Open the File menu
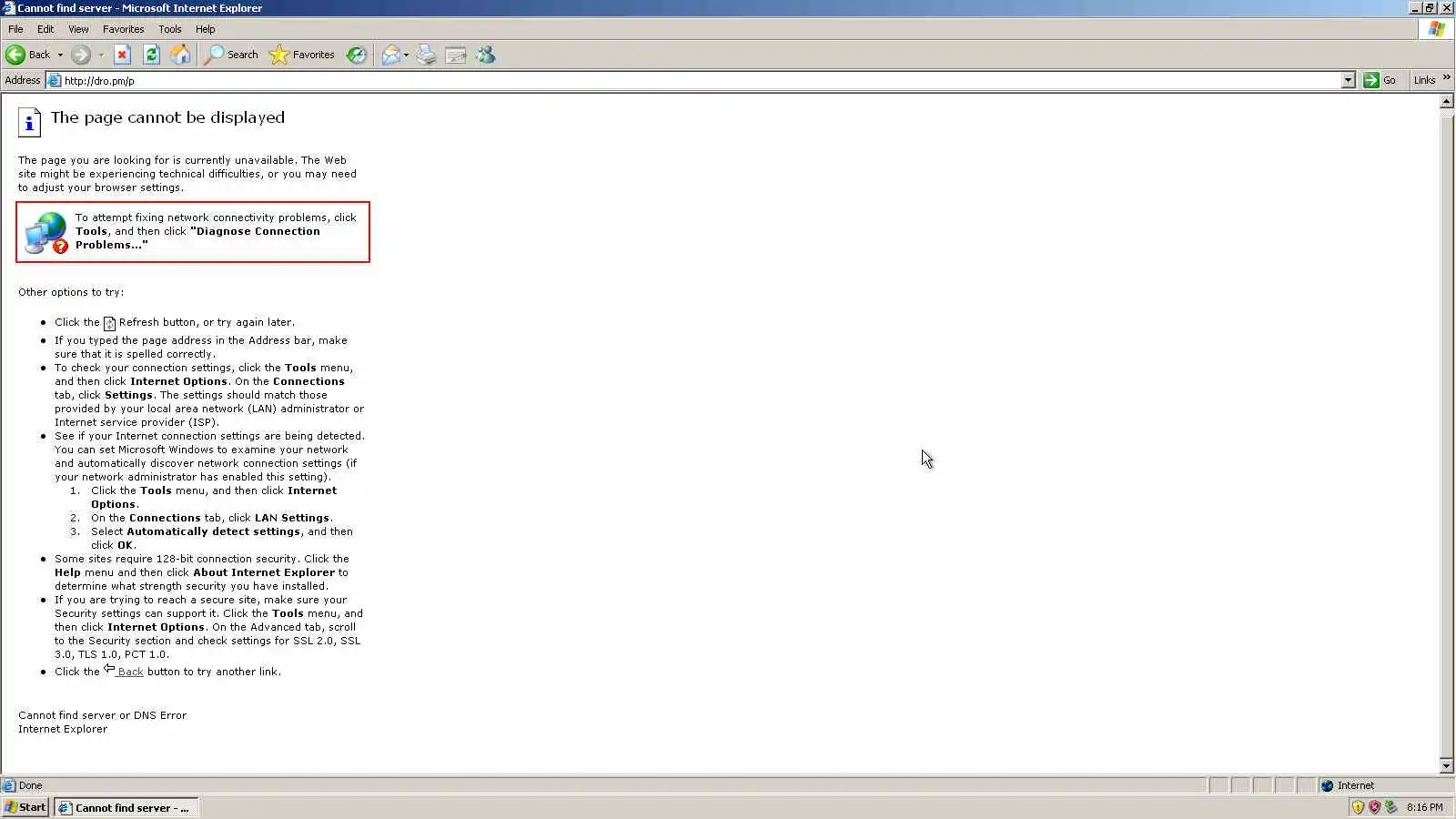This screenshot has width=1456, height=819. coord(16,29)
